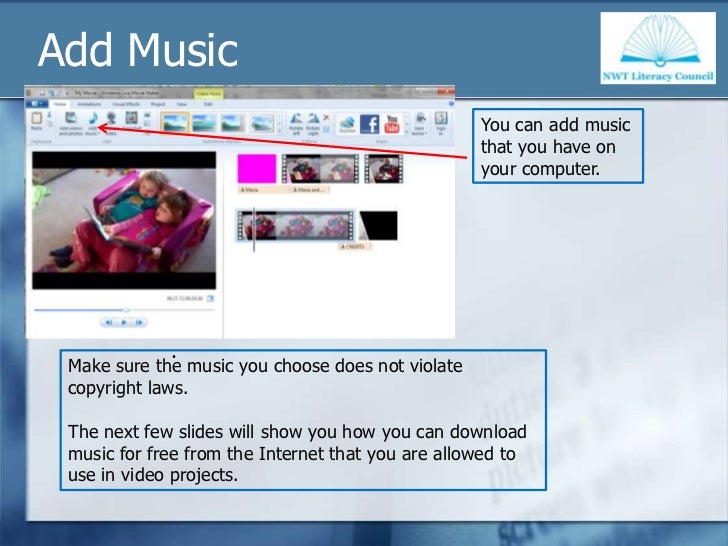Click the CREDITS caption label
Screen dimensions: 728x546
point(355,247)
